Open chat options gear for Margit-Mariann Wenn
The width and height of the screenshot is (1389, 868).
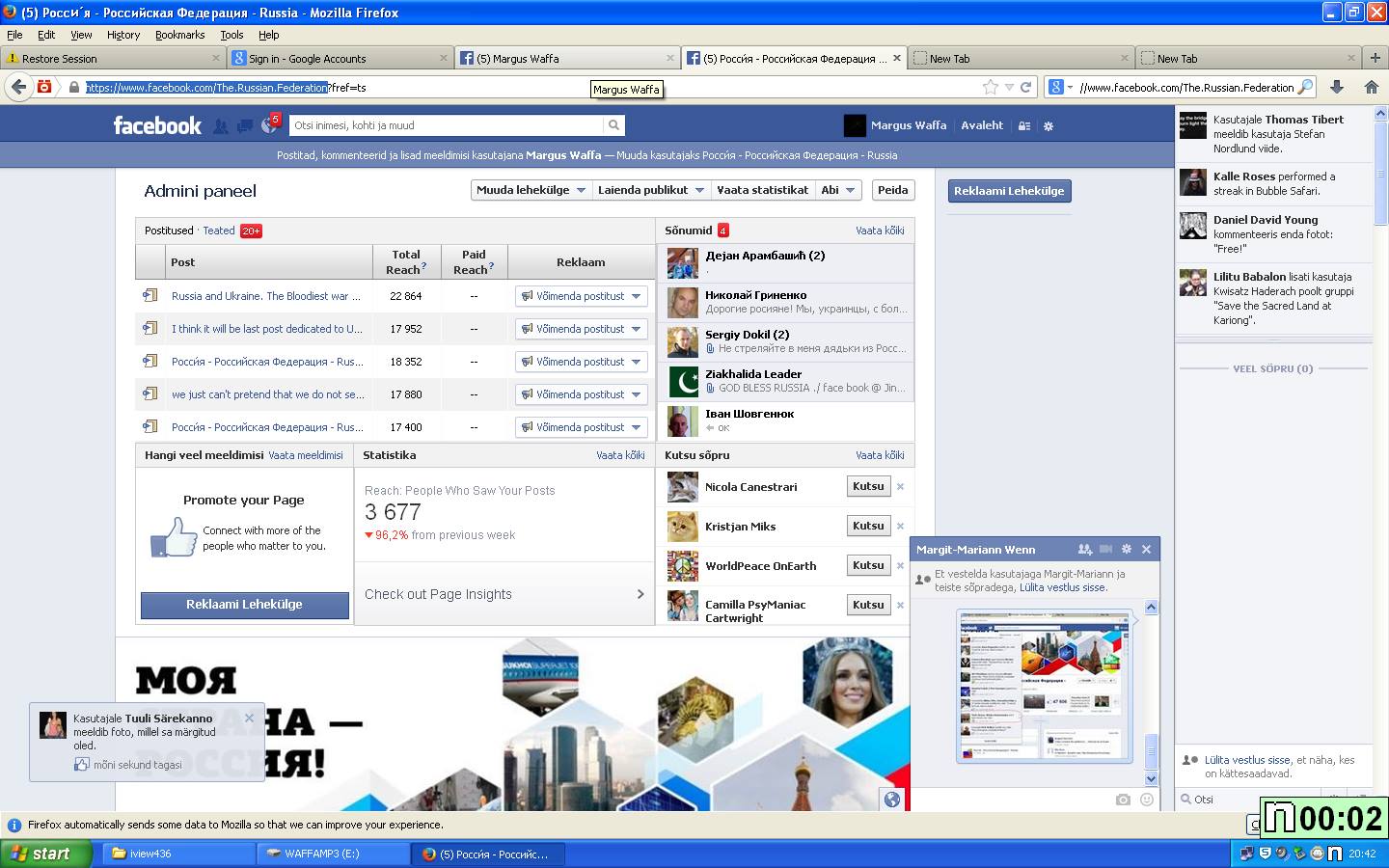pyautogui.click(x=1126, y=549)
